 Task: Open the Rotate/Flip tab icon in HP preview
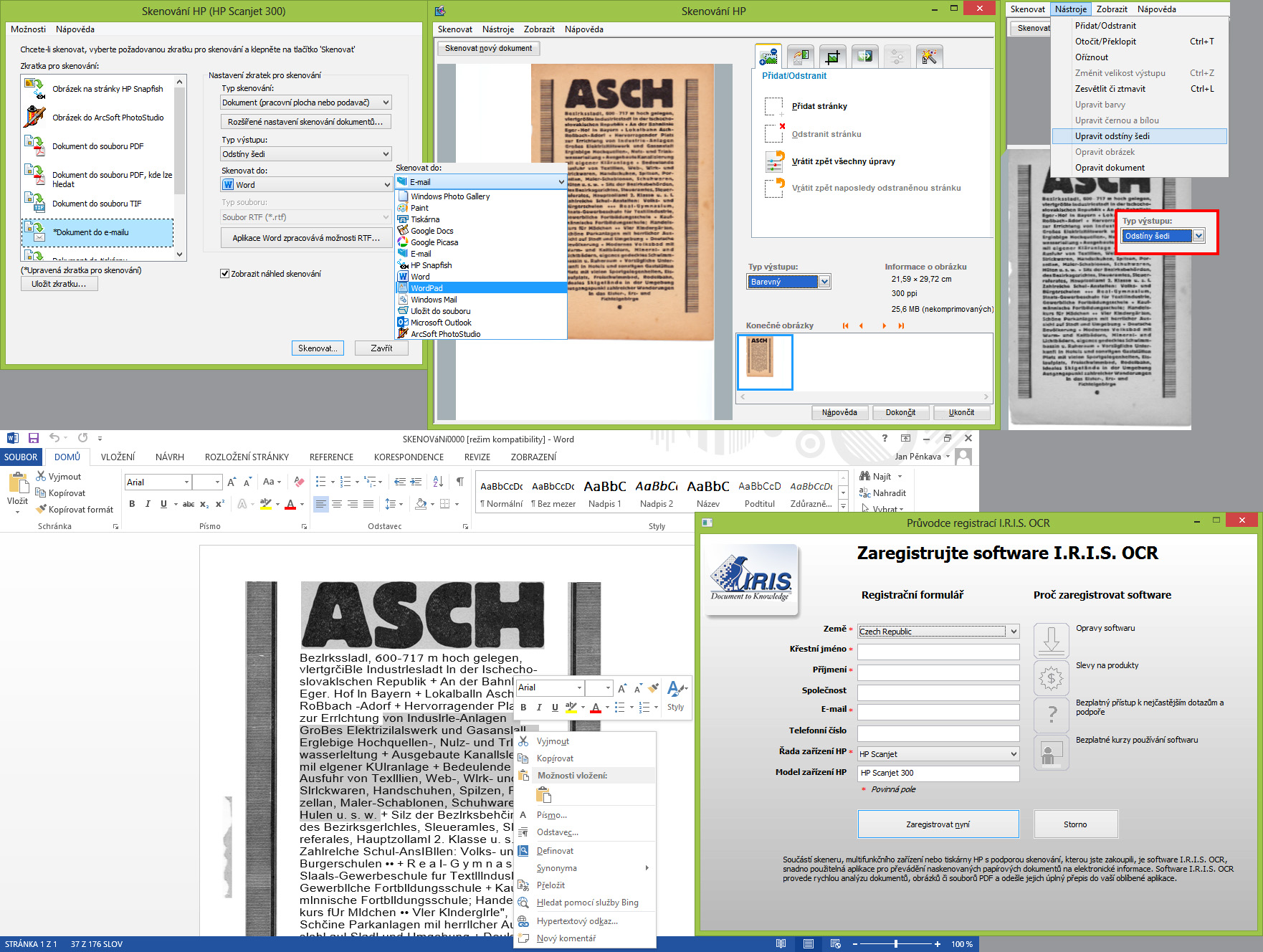point(799,56)
